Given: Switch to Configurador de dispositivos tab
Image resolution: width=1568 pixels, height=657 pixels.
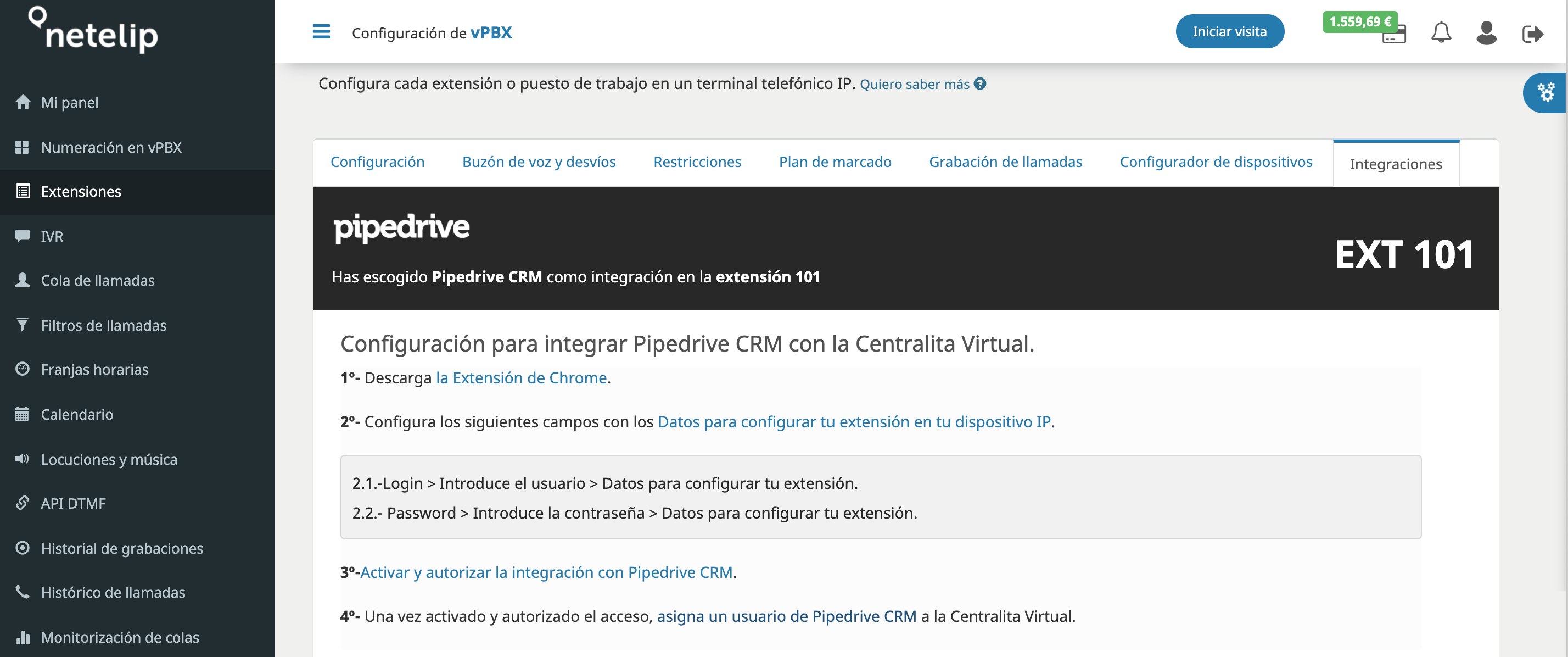Looking at the screenshot, I should coord(1216,162).
